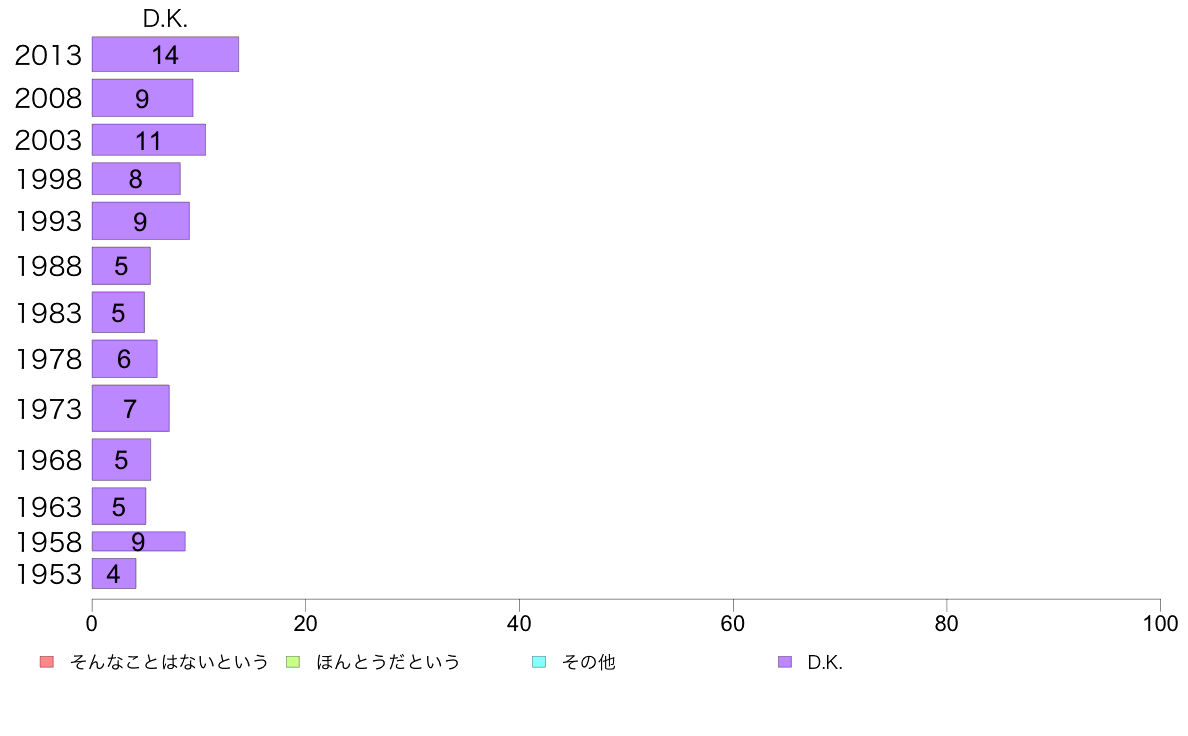Click the 40 tick label on x-axis

click(x=519, y=624)
